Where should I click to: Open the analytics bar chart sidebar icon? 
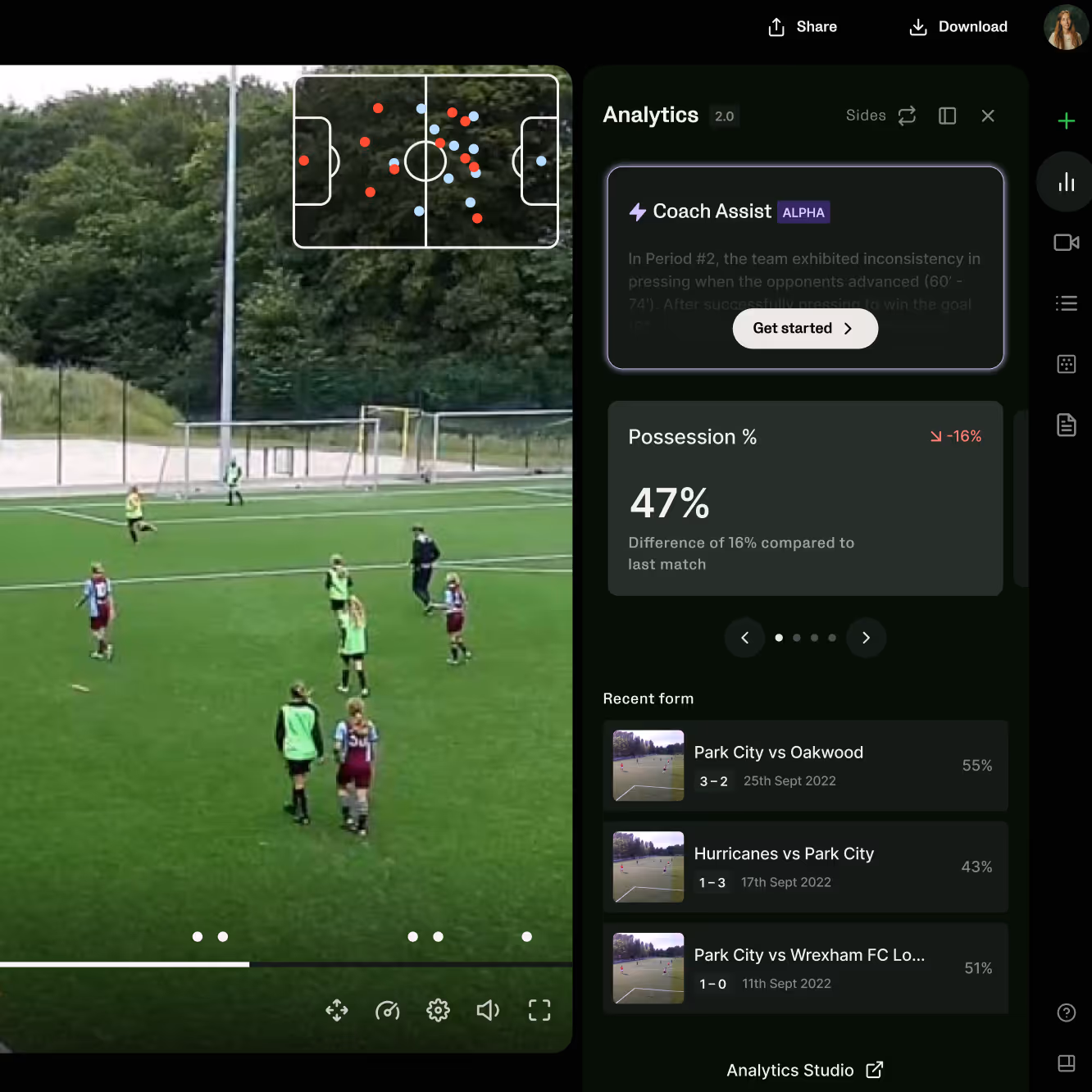pyautogui.click(x=1066, y=182)
